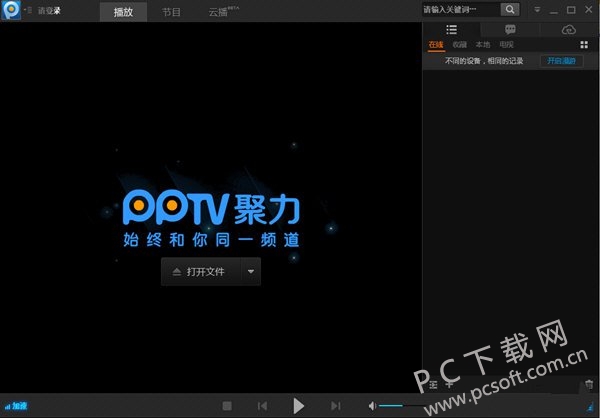
Task: Skip to the next video
Action: (x=336, y=406)
